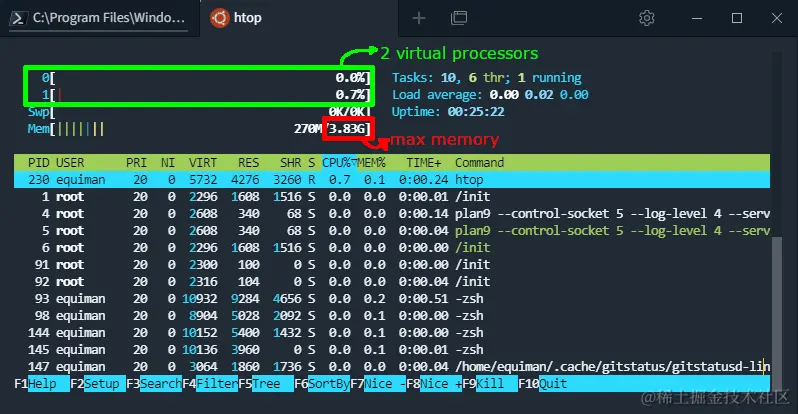The height and width of the screenshot is (414, 798).
Task: Click F9 Kill in the footer bar
Action: coord(490,383)
